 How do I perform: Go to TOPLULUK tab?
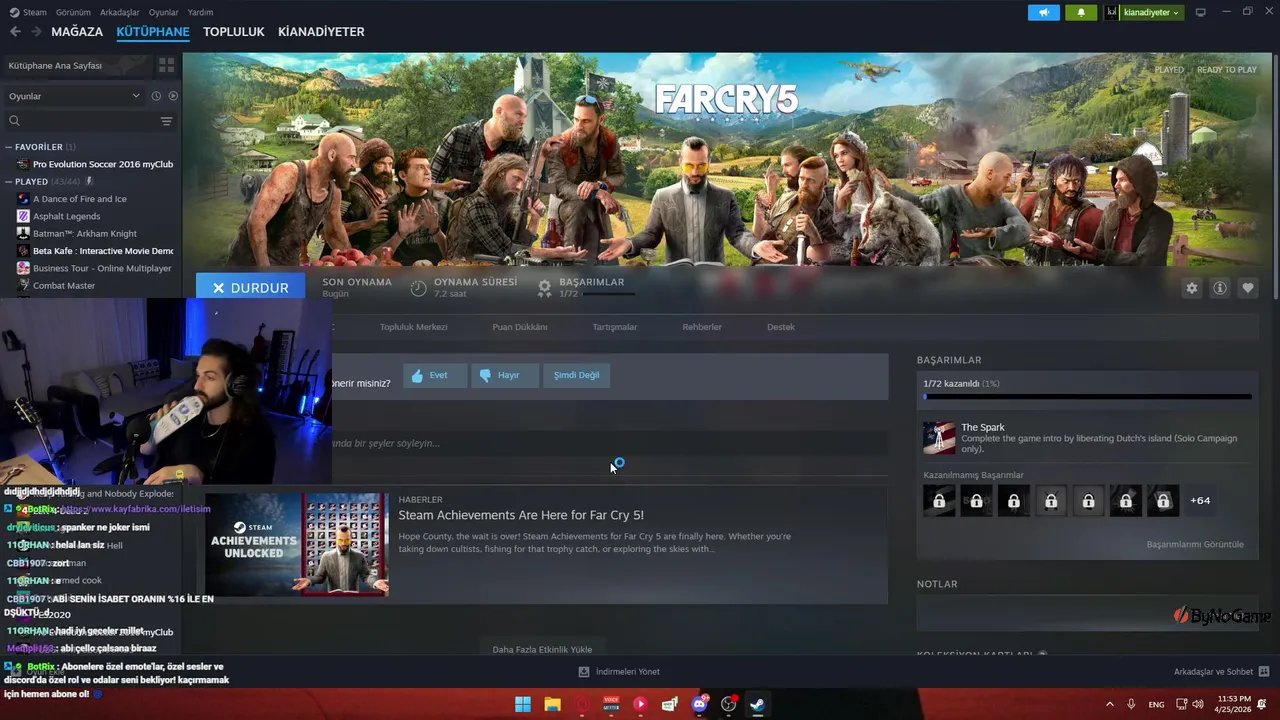234,32
